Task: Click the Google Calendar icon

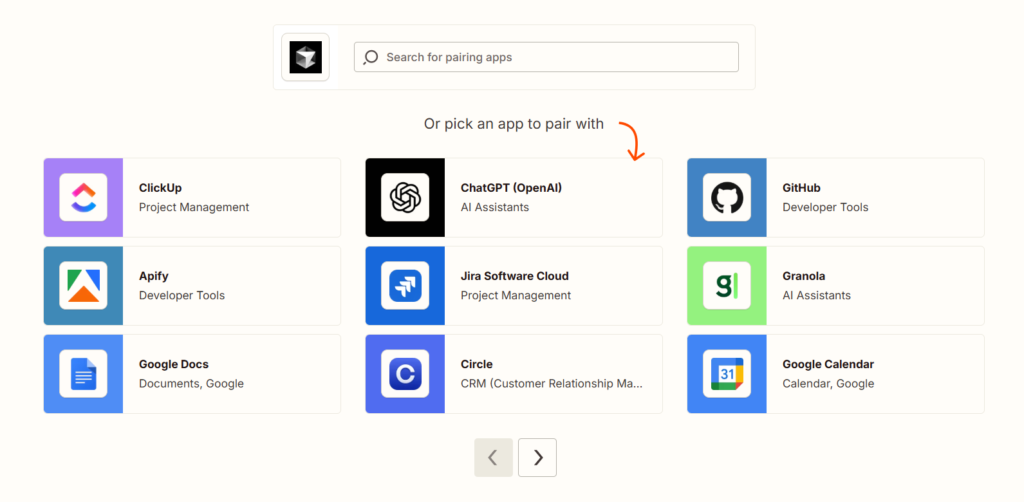Action: [x=727, y=373]
